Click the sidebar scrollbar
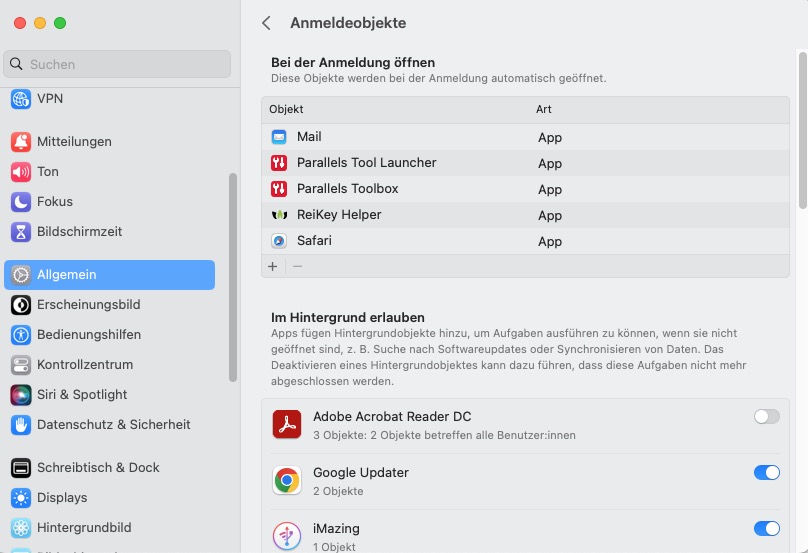 [233, 277]
